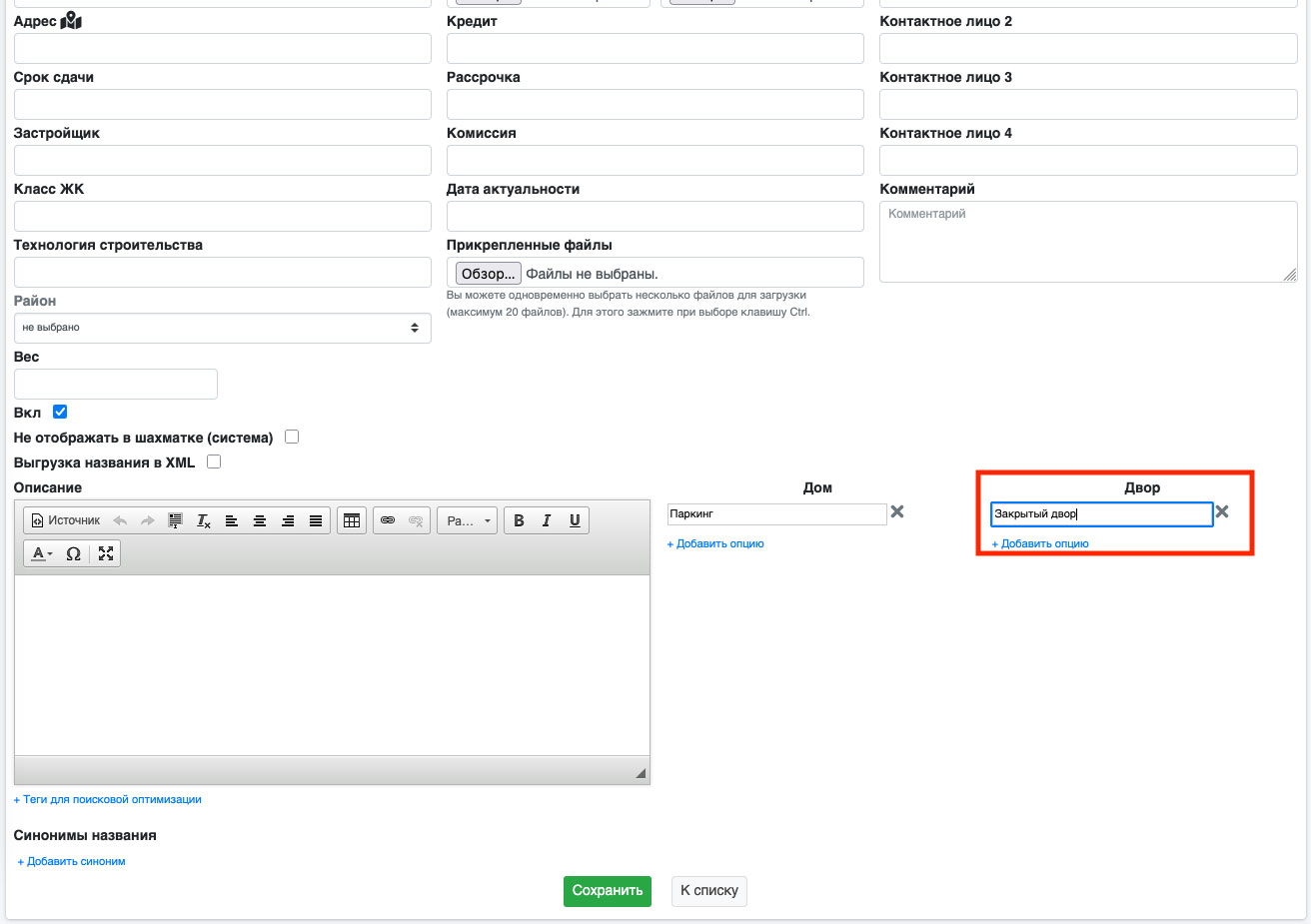Click the Сохранить button
This screenshot has height=924, width=1311.
(x=608, y=891)
